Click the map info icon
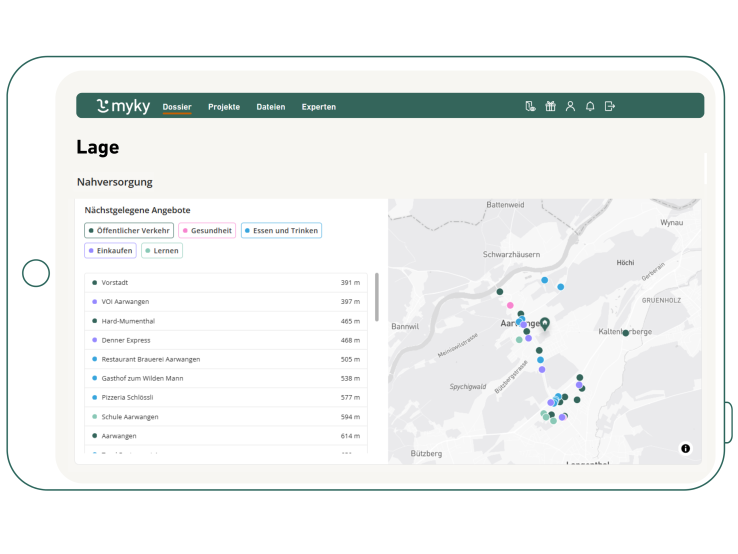The image size is (738, 554). point(685,449)
